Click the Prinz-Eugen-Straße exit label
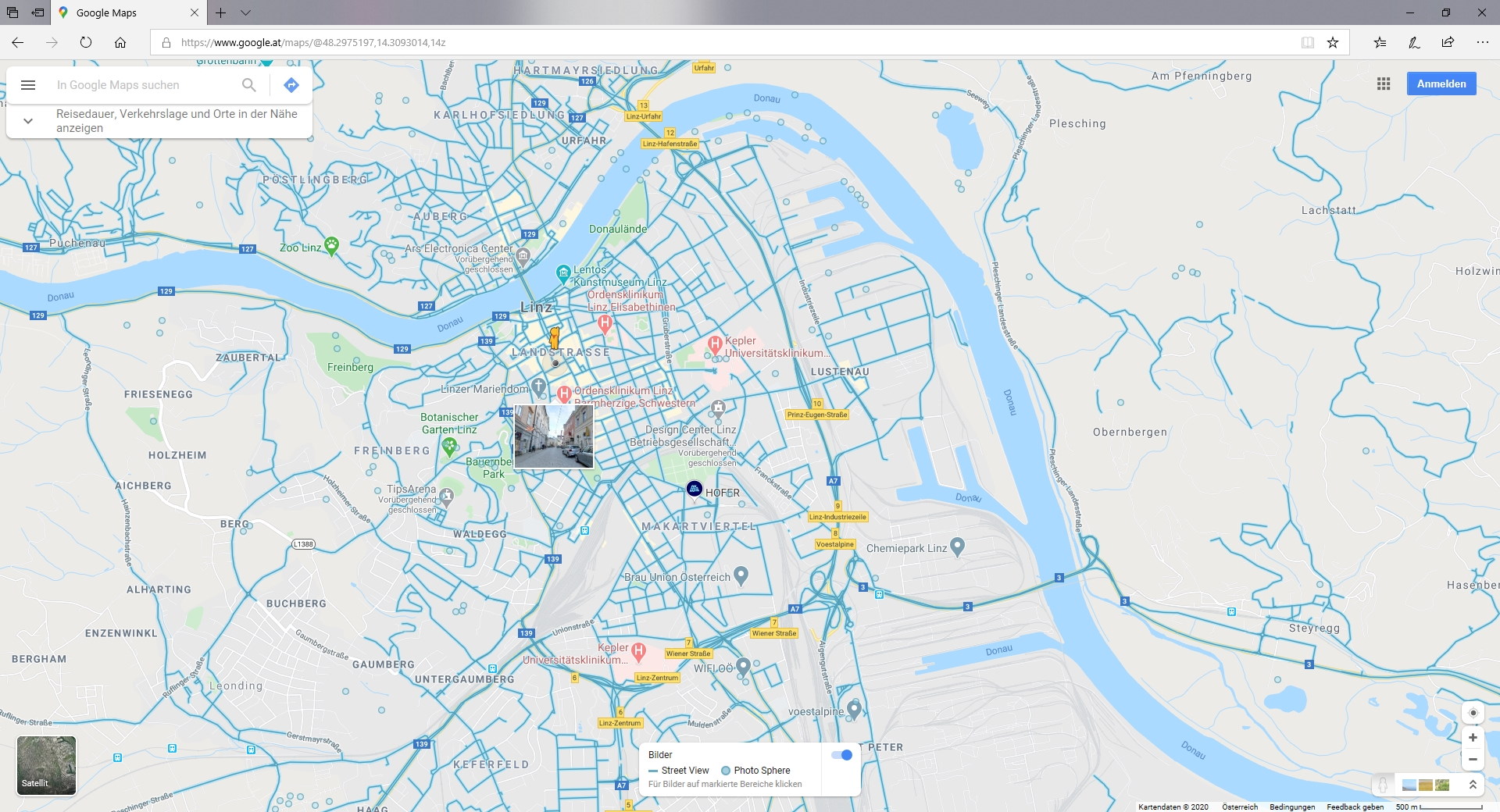Image resolution: width=1500 pixels, height=812 pixels. 817,415
